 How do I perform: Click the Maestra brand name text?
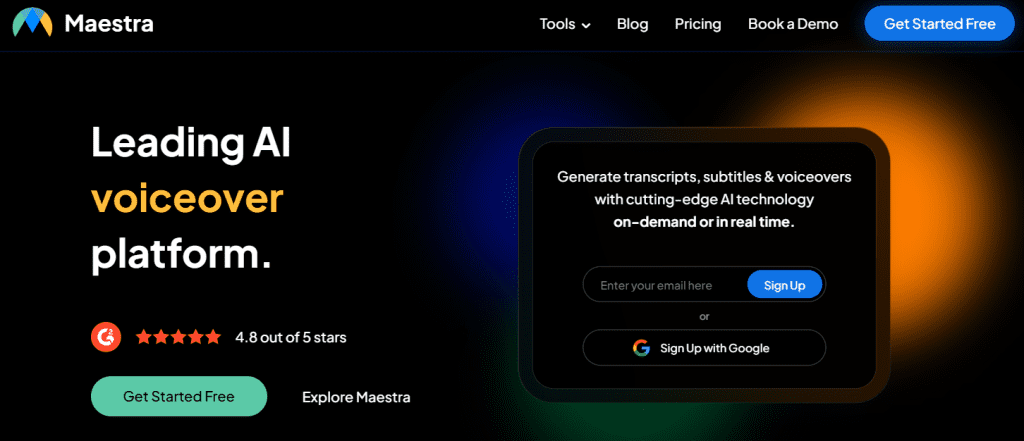tap(109, 24)
